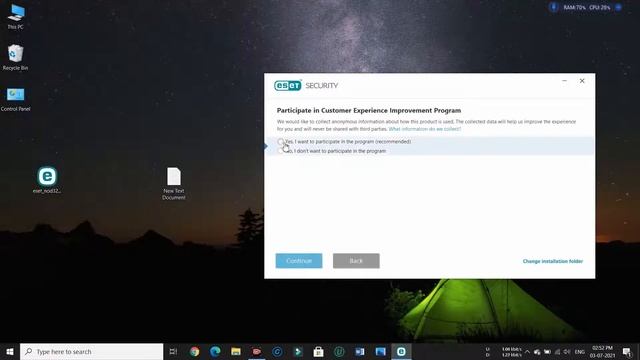The image size is (640, 360).
Task: Open Control Panel desktop icon
Action: [x=16, y=99]
